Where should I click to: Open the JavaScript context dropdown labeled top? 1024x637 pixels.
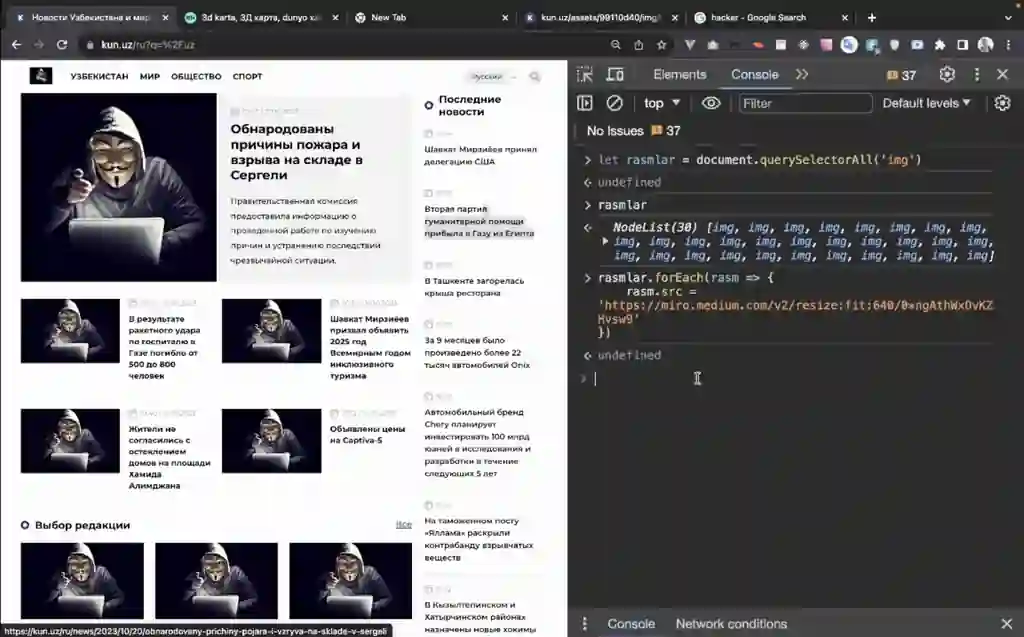pyautogui.click(x=658, y=103)
